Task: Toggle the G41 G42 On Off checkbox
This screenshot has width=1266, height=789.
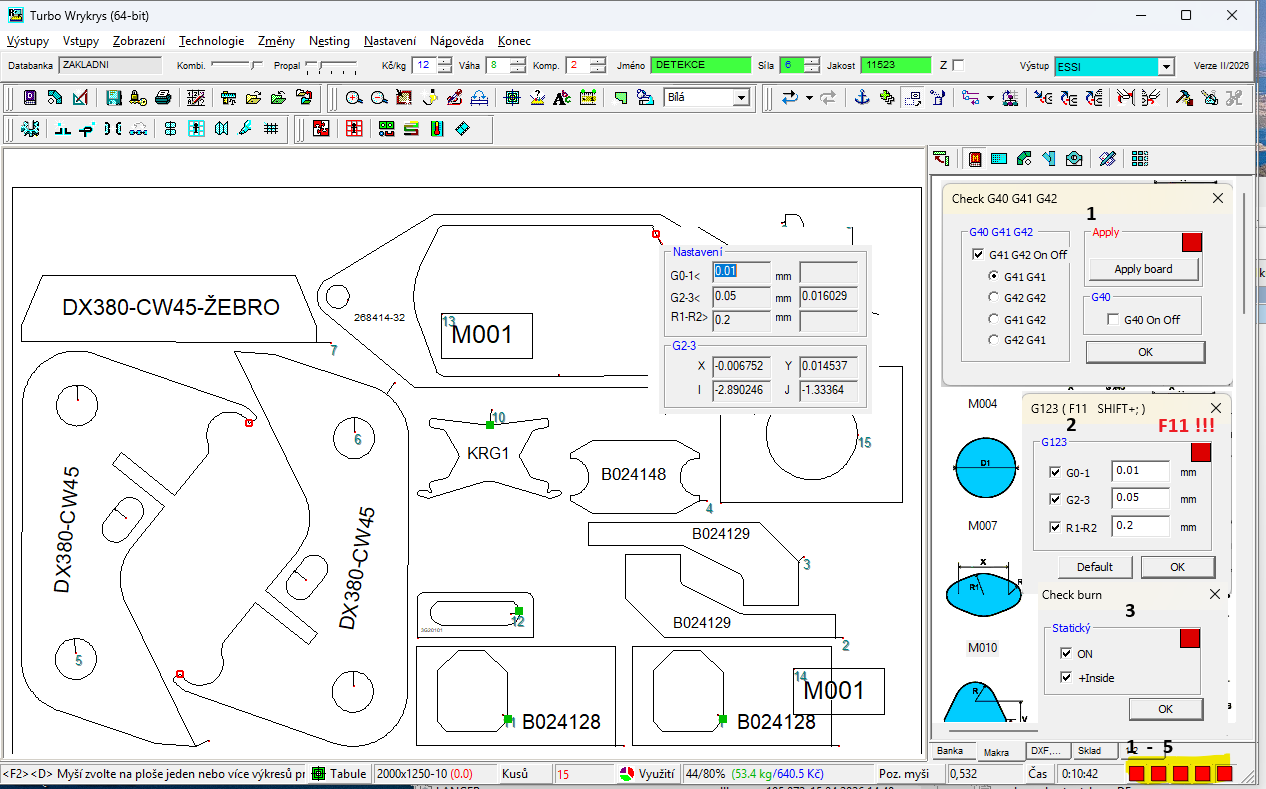Action: click(x=978, y=255)
